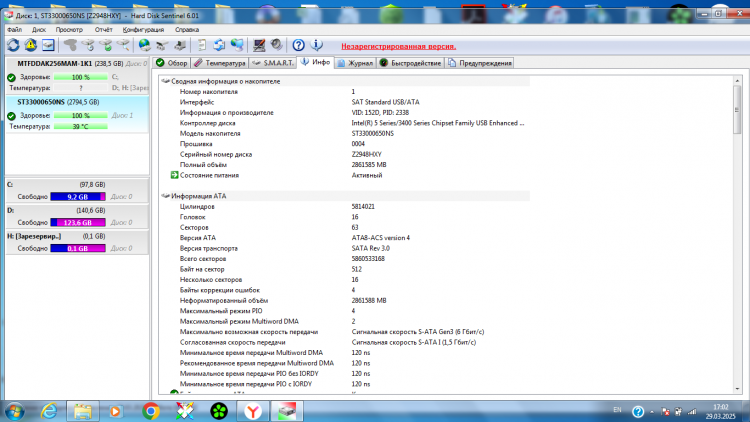Select the ST33000650NS disk entry
This screenshot has height=422, width=750.
pos(77,114)
